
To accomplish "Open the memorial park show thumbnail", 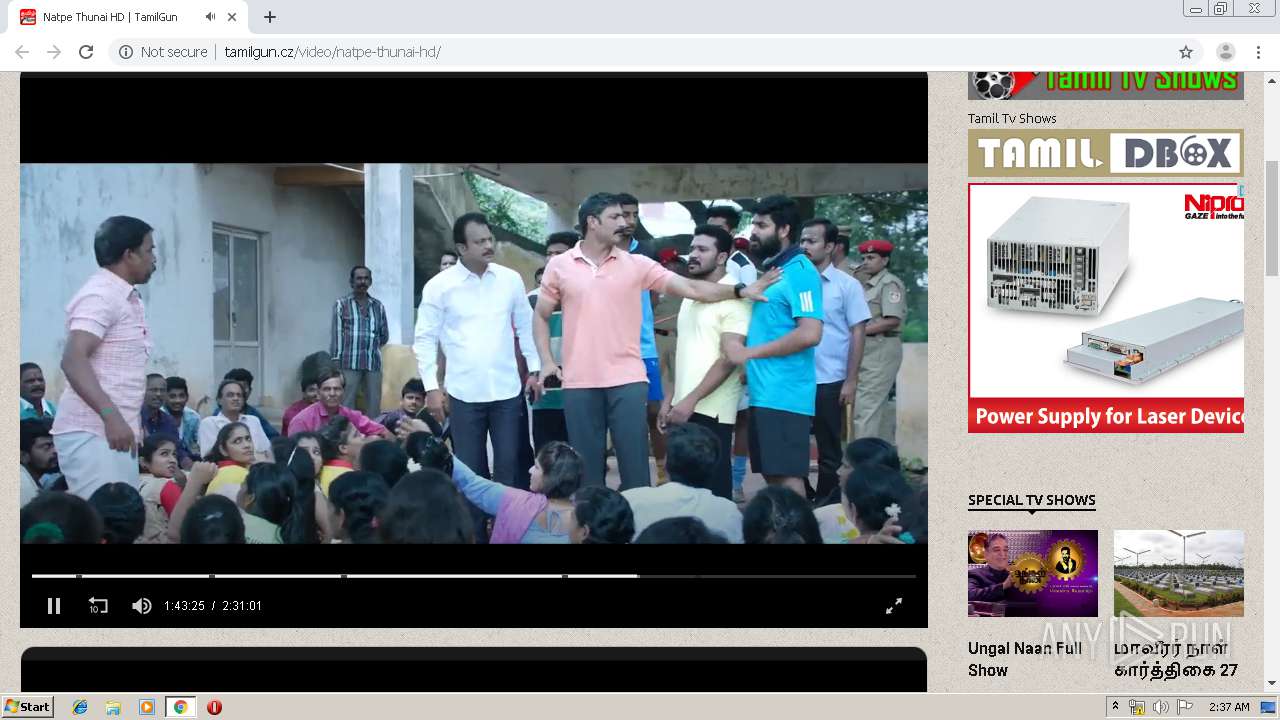I will (1179, 573).
